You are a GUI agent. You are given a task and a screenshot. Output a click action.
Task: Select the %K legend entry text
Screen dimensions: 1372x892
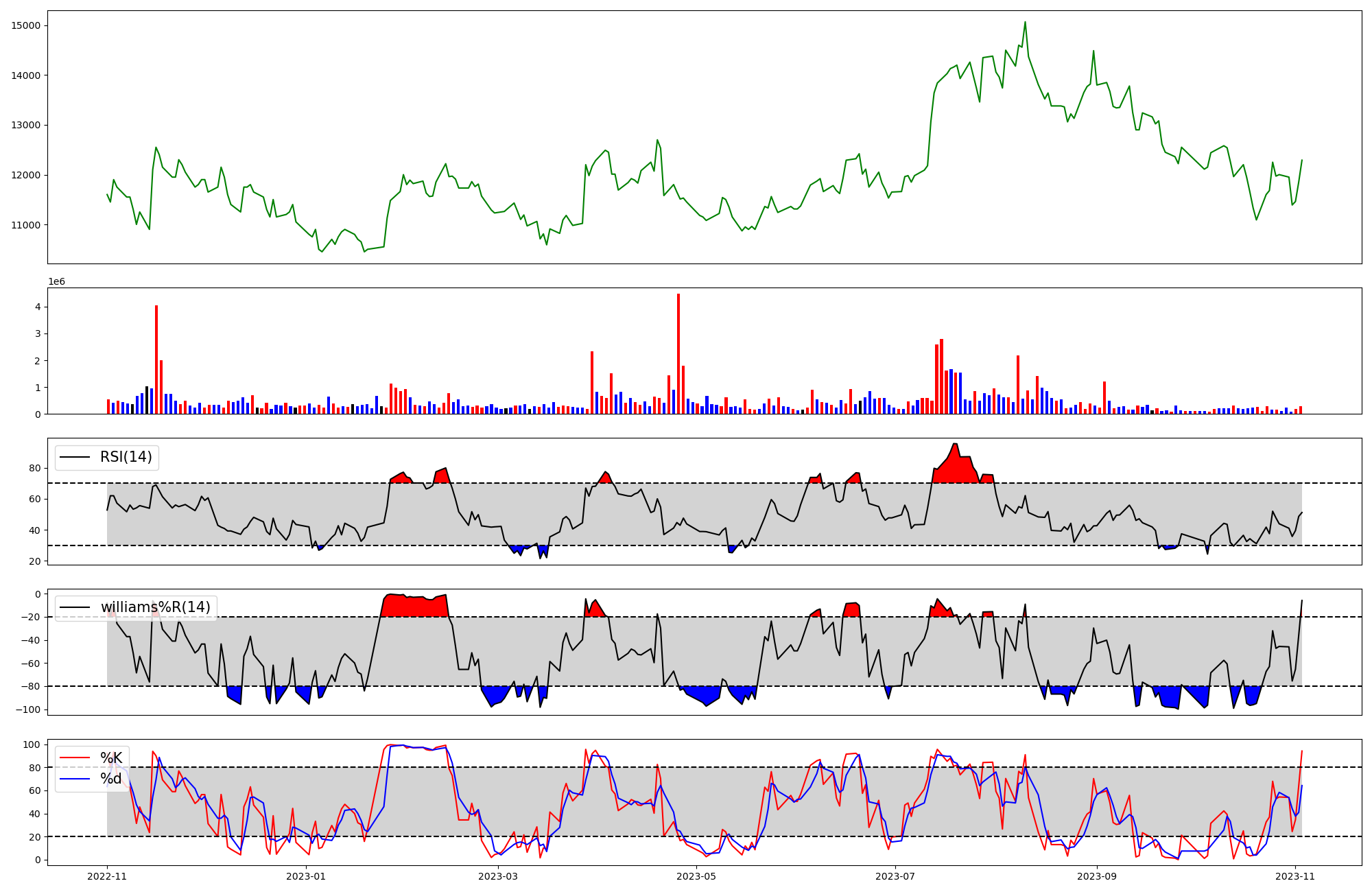(111, 758)
